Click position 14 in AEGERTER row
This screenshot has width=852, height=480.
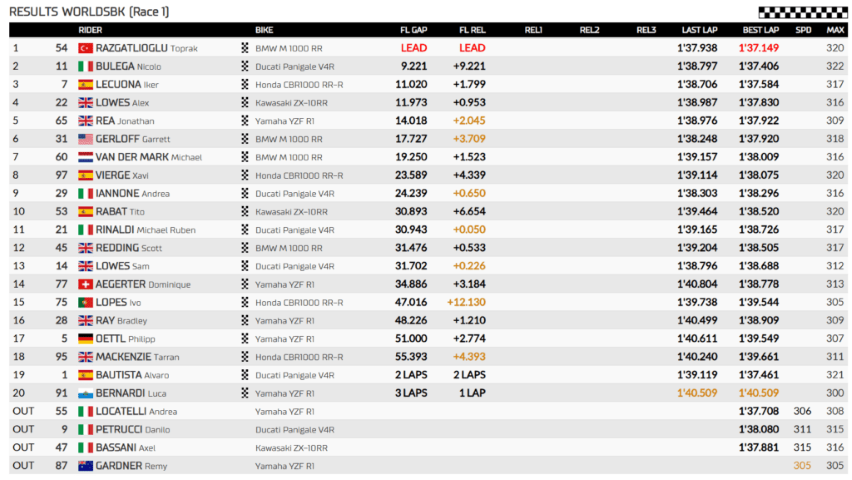coord(18,284)
